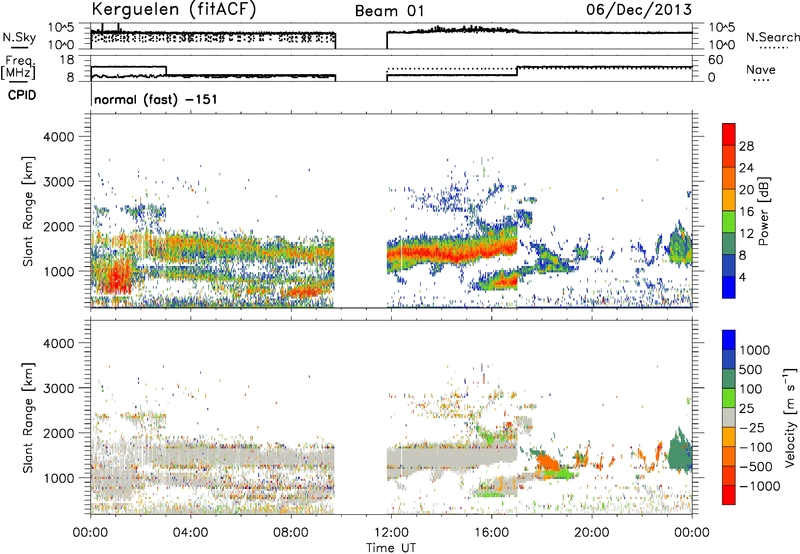Click the "1000" range tick of the velocity panel
Image resolution: width=800 pixels, height=554 pixels.
58,478
